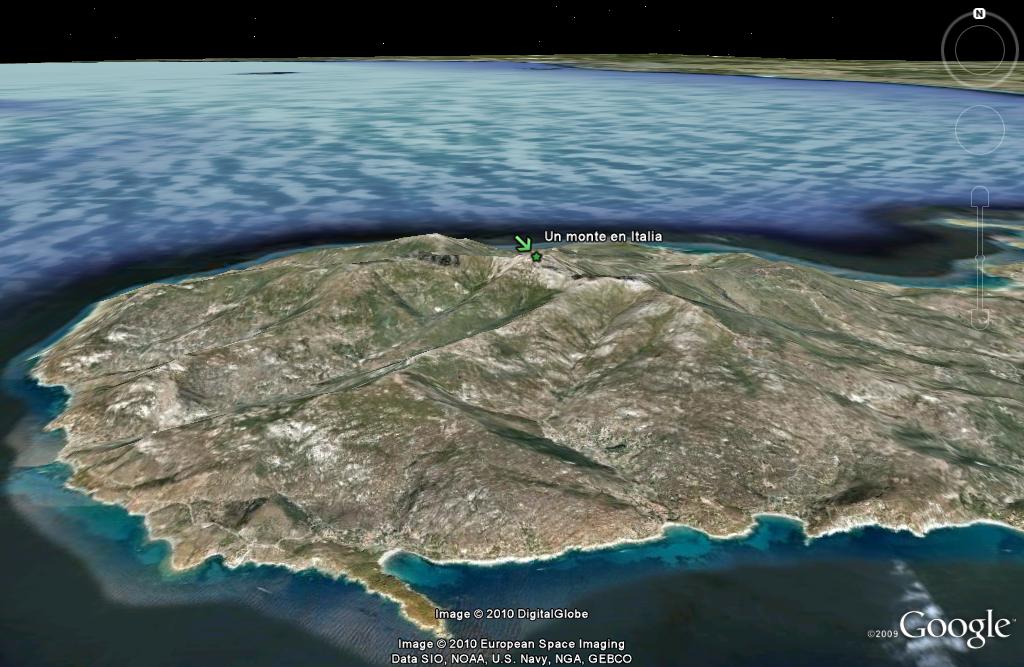This screenshot has width=1024, height=667.
Task: Click the zoom slider's middle handle
Action: (980, 260)
